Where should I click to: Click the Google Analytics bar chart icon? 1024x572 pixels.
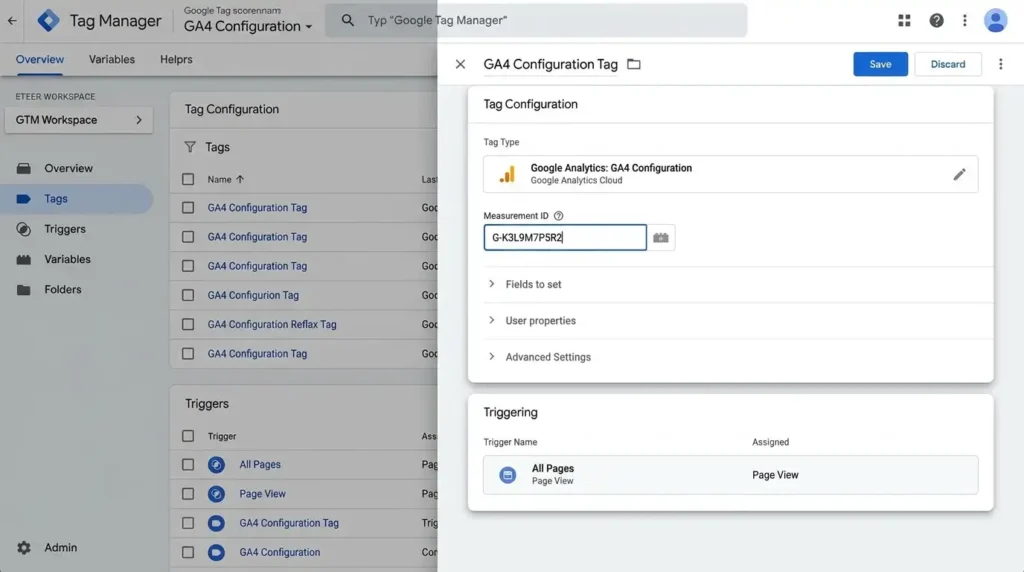pyautogui.click(x=507, y=174)
